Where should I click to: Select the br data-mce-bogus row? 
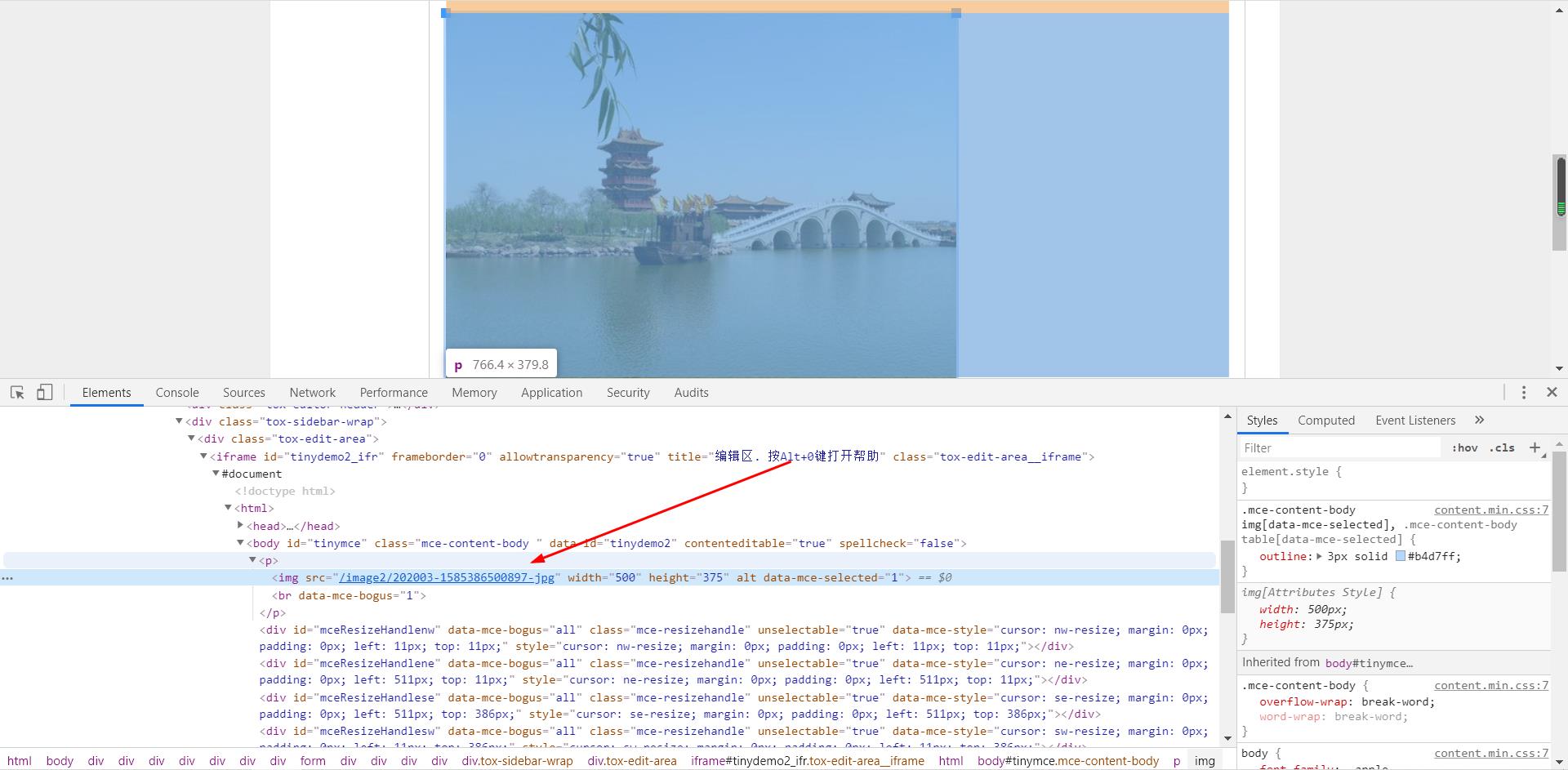350,595
